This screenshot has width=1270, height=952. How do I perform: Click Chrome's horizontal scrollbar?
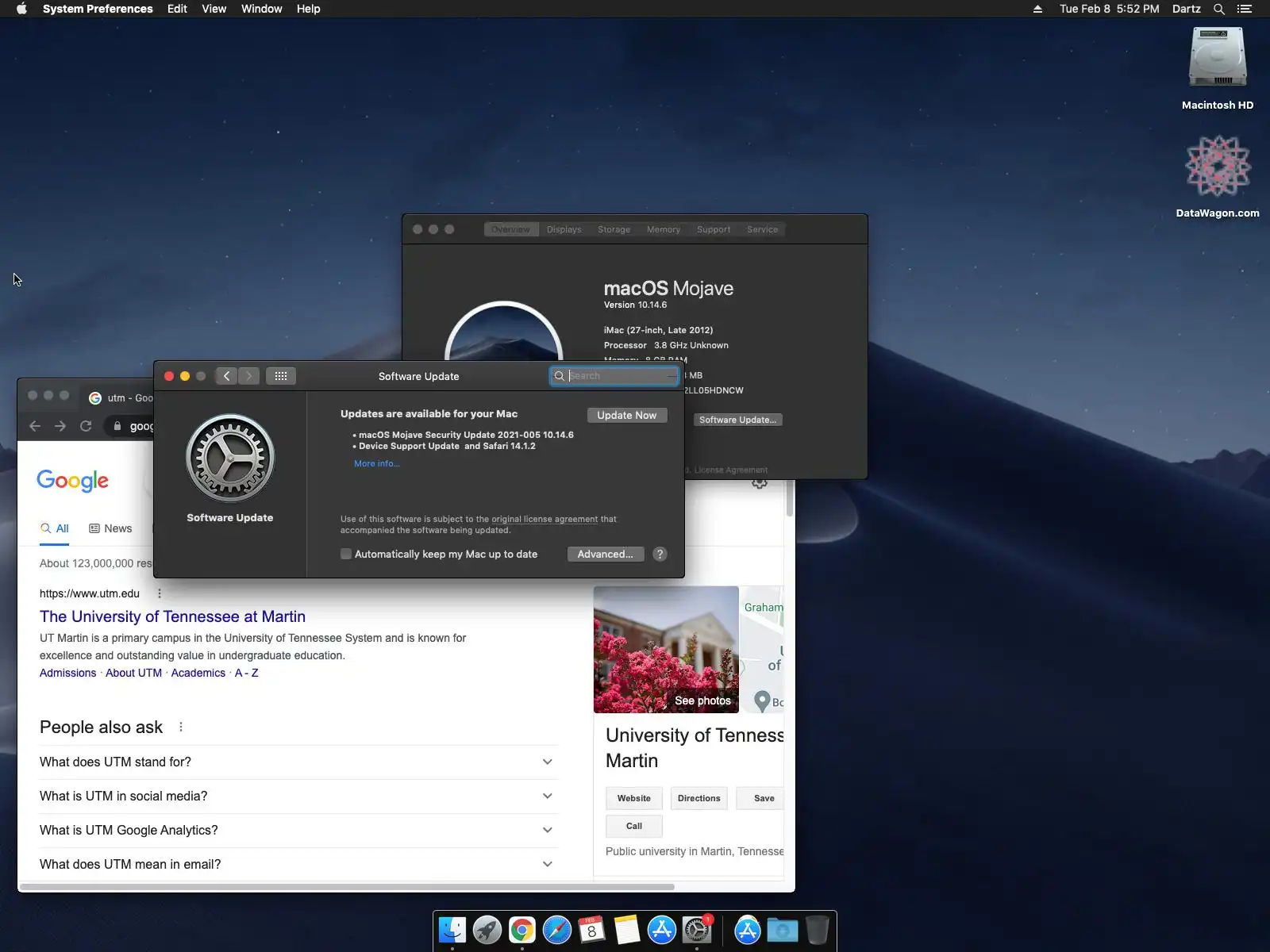347,886
